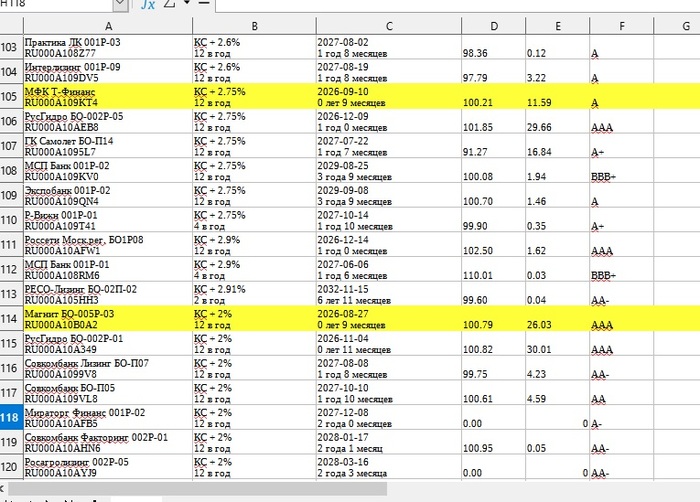Select highlighted row 114 via row header

coord(10,318)
